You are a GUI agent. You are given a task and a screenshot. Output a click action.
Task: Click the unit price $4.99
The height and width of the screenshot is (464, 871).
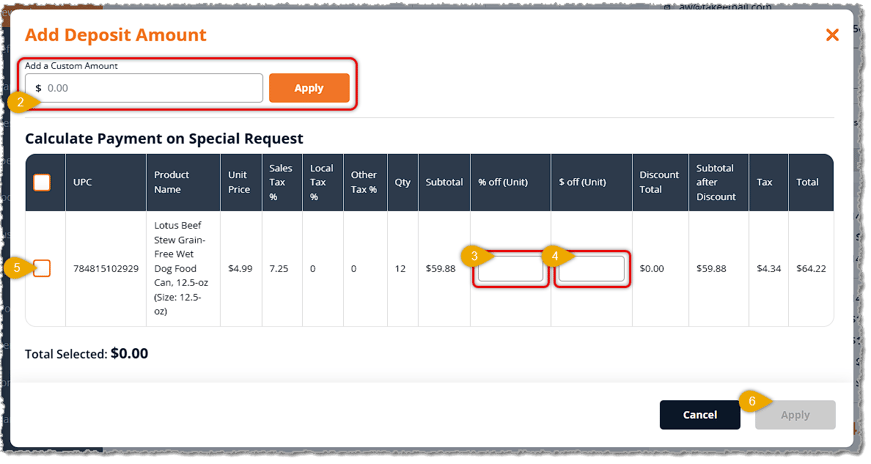point(240,268)
